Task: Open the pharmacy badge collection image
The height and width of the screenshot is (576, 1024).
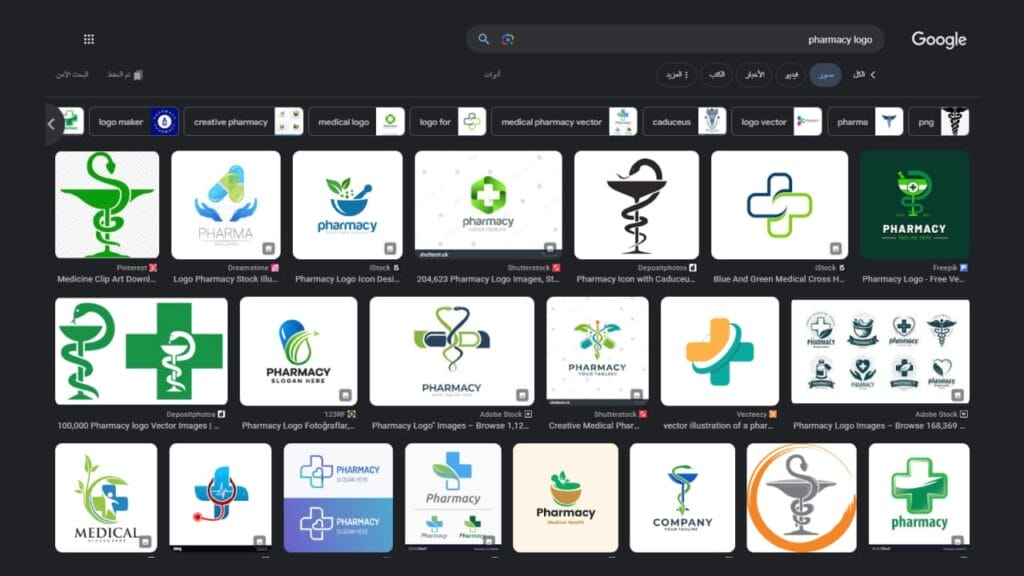Action: (880, 351)
